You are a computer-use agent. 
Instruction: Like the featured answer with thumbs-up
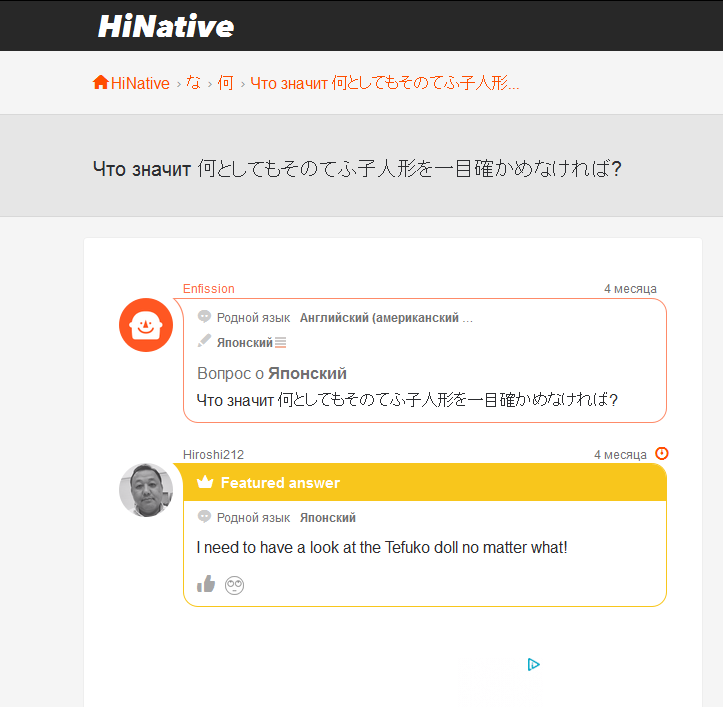[x=206, y=584]
